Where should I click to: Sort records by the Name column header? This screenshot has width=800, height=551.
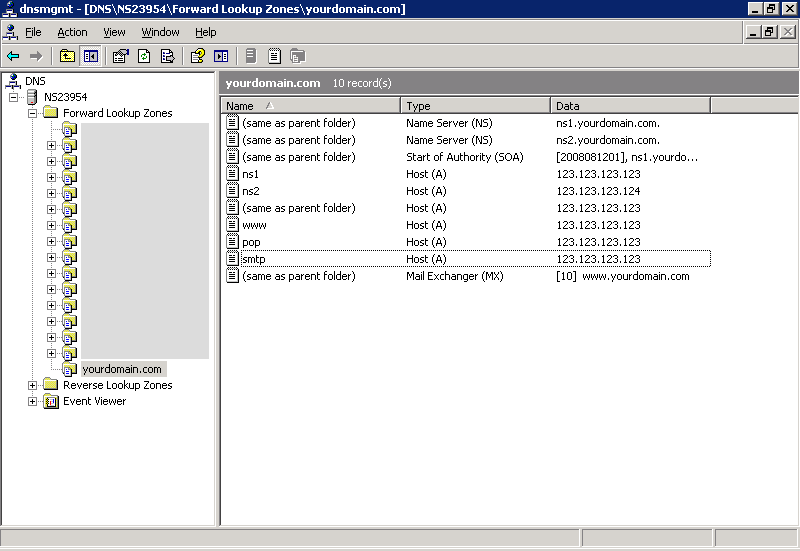311,106
